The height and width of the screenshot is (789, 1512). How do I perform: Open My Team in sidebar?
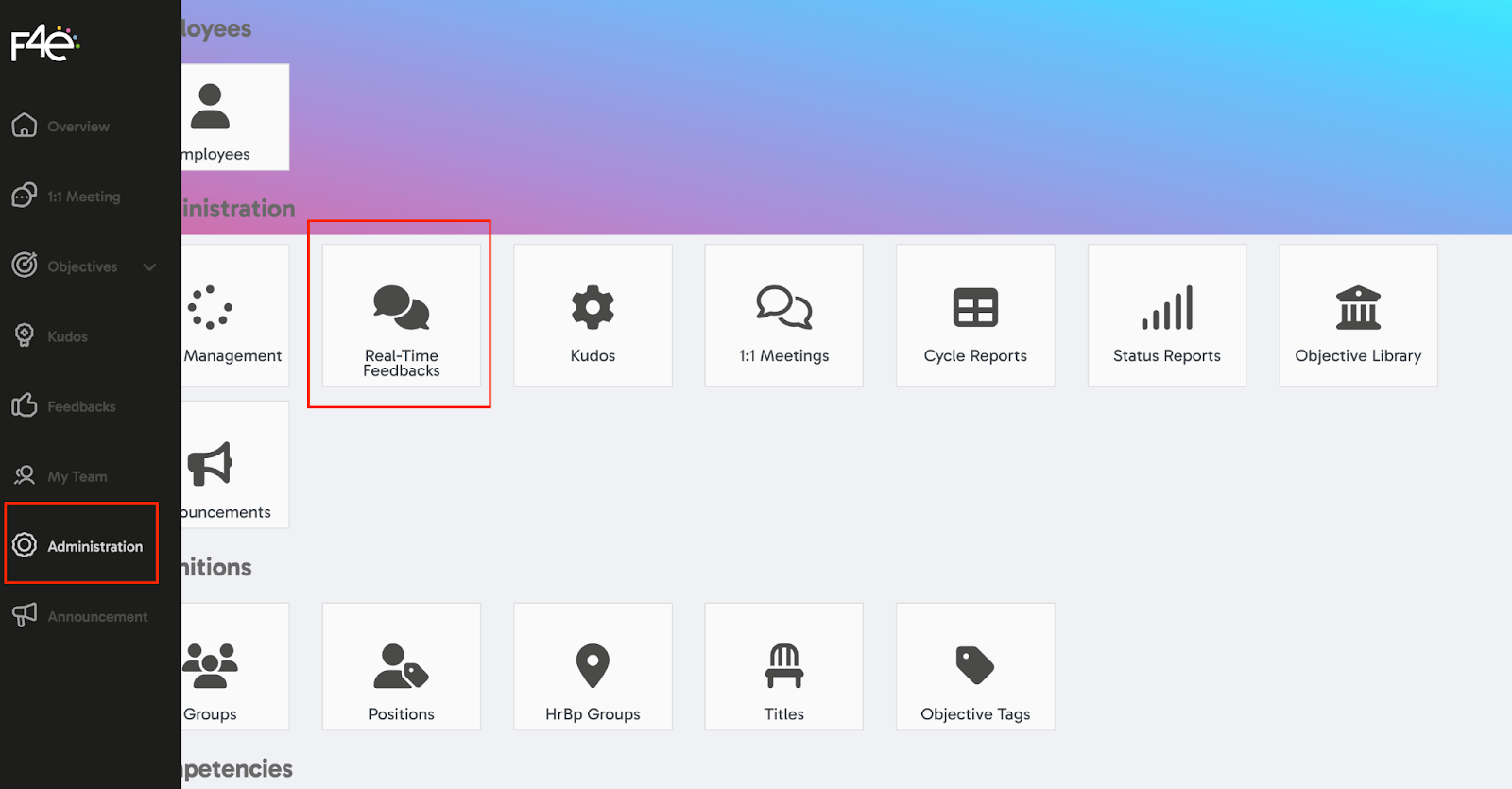tap(77, 476)
